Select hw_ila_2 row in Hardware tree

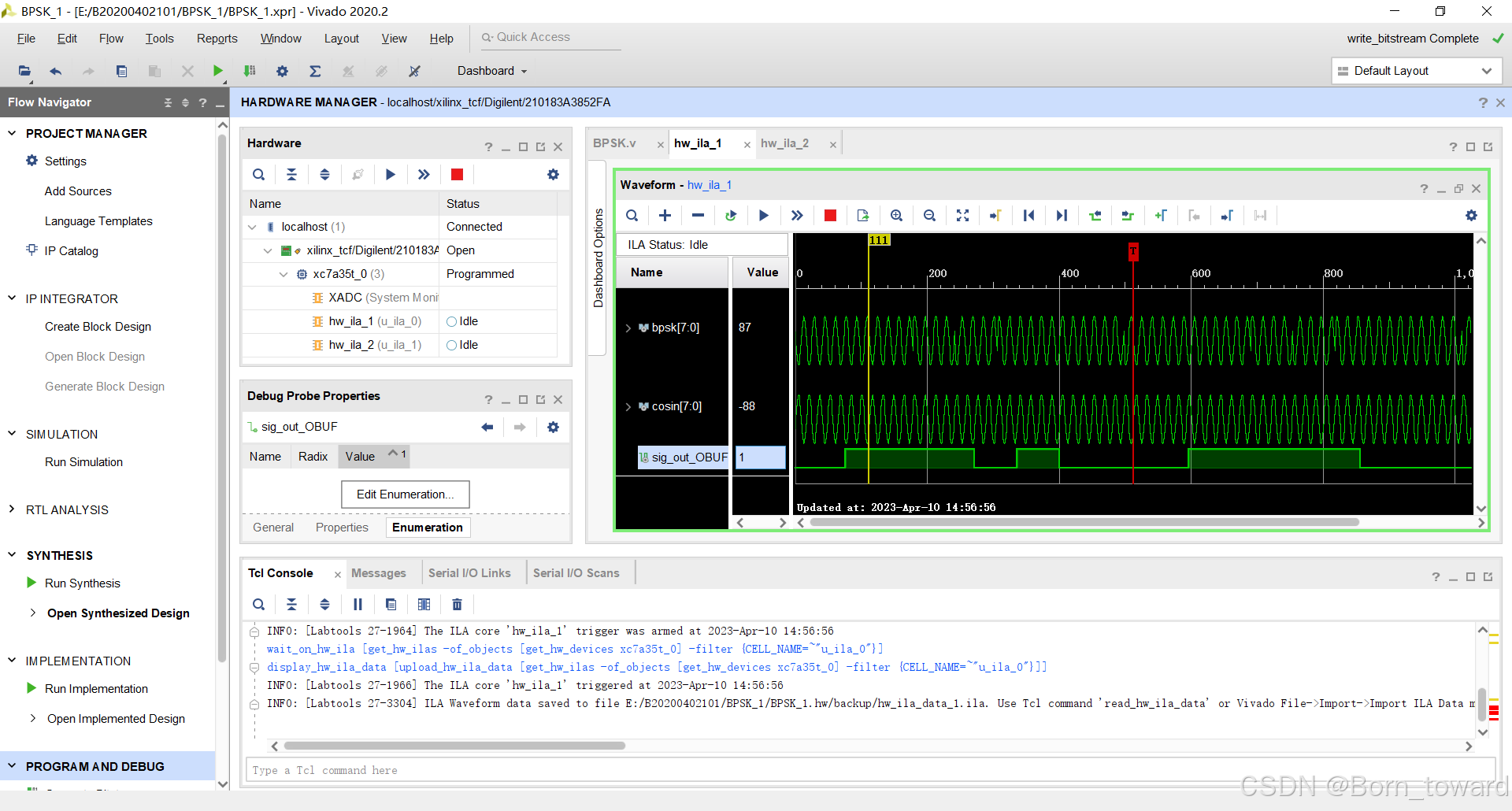pos(398,345)
